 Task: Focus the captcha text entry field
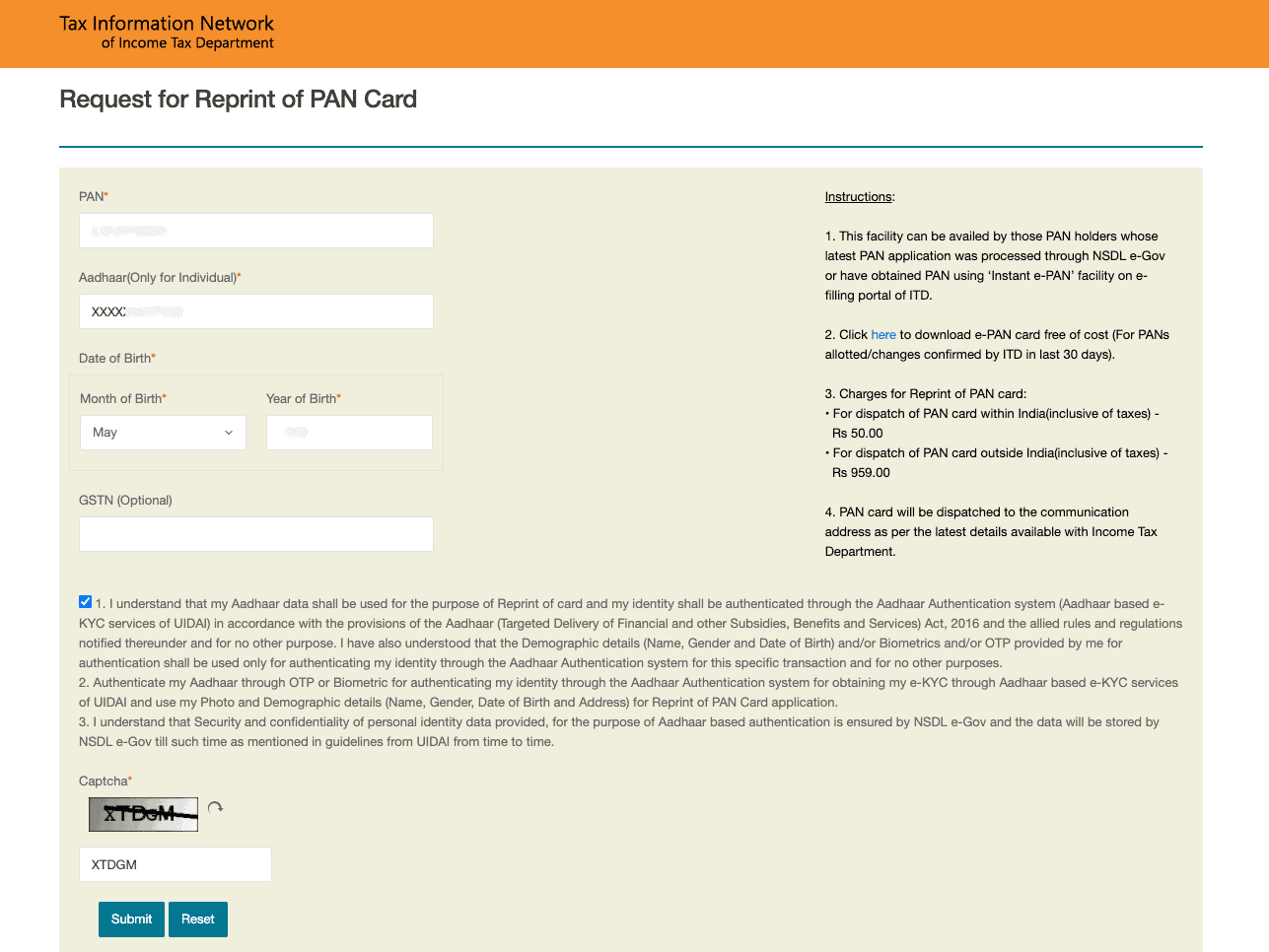coord(175,864)
